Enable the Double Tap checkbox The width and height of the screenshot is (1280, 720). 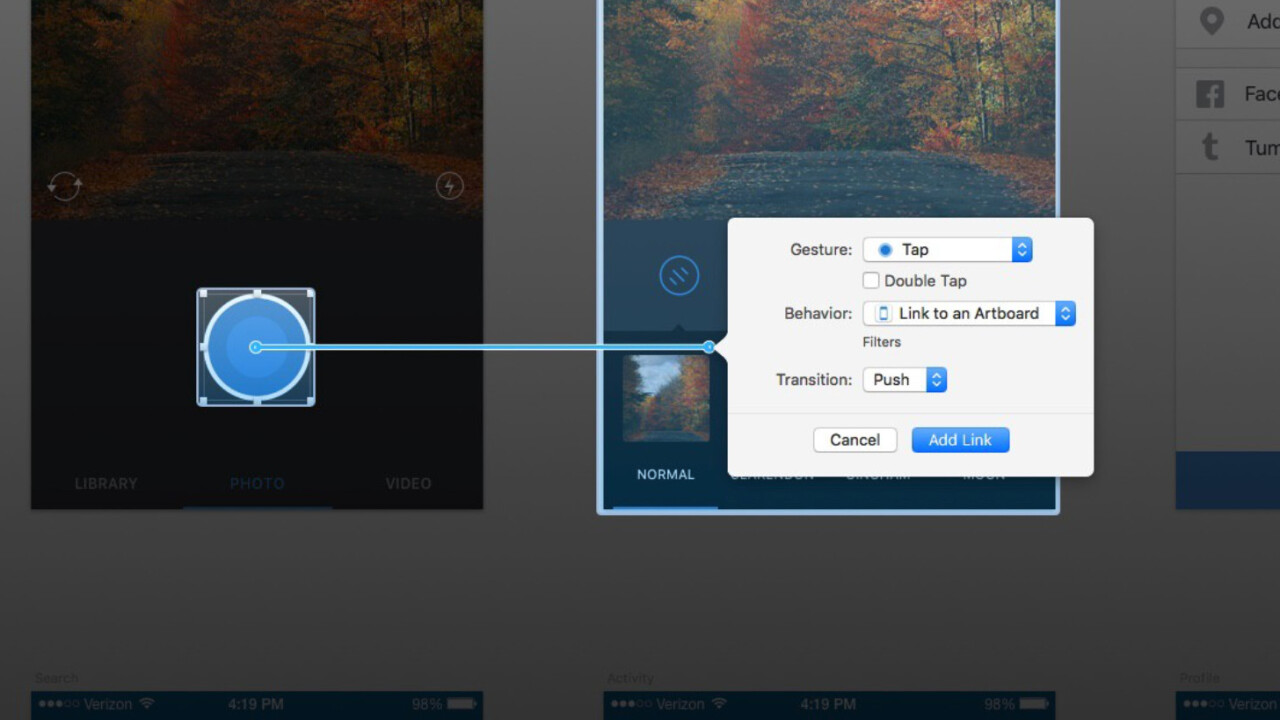click(871, 281)
